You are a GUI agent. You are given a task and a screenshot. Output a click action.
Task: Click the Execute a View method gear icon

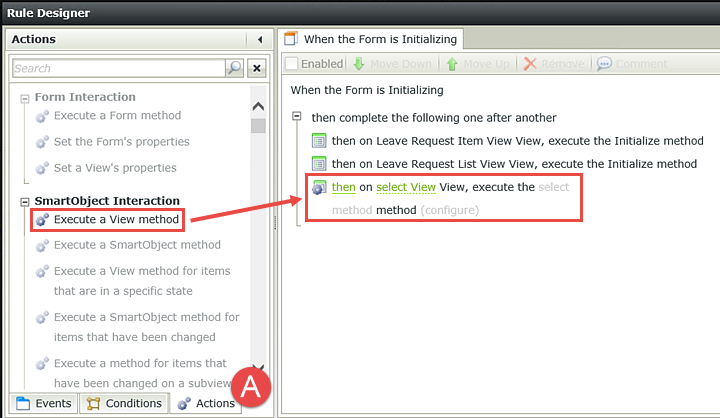tap(42, 220)
